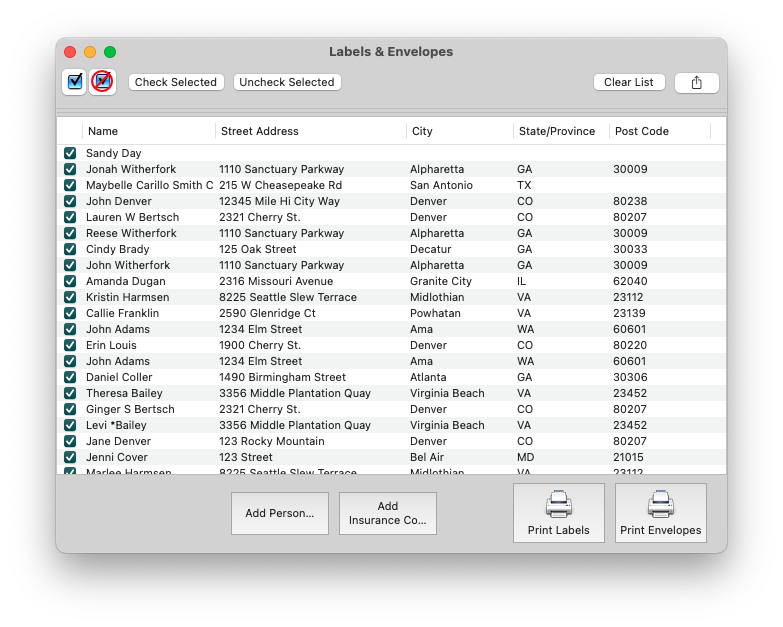Toggle the Levi *Bailey checkbox
783x627 pixels.
click(x=70, y=425)
